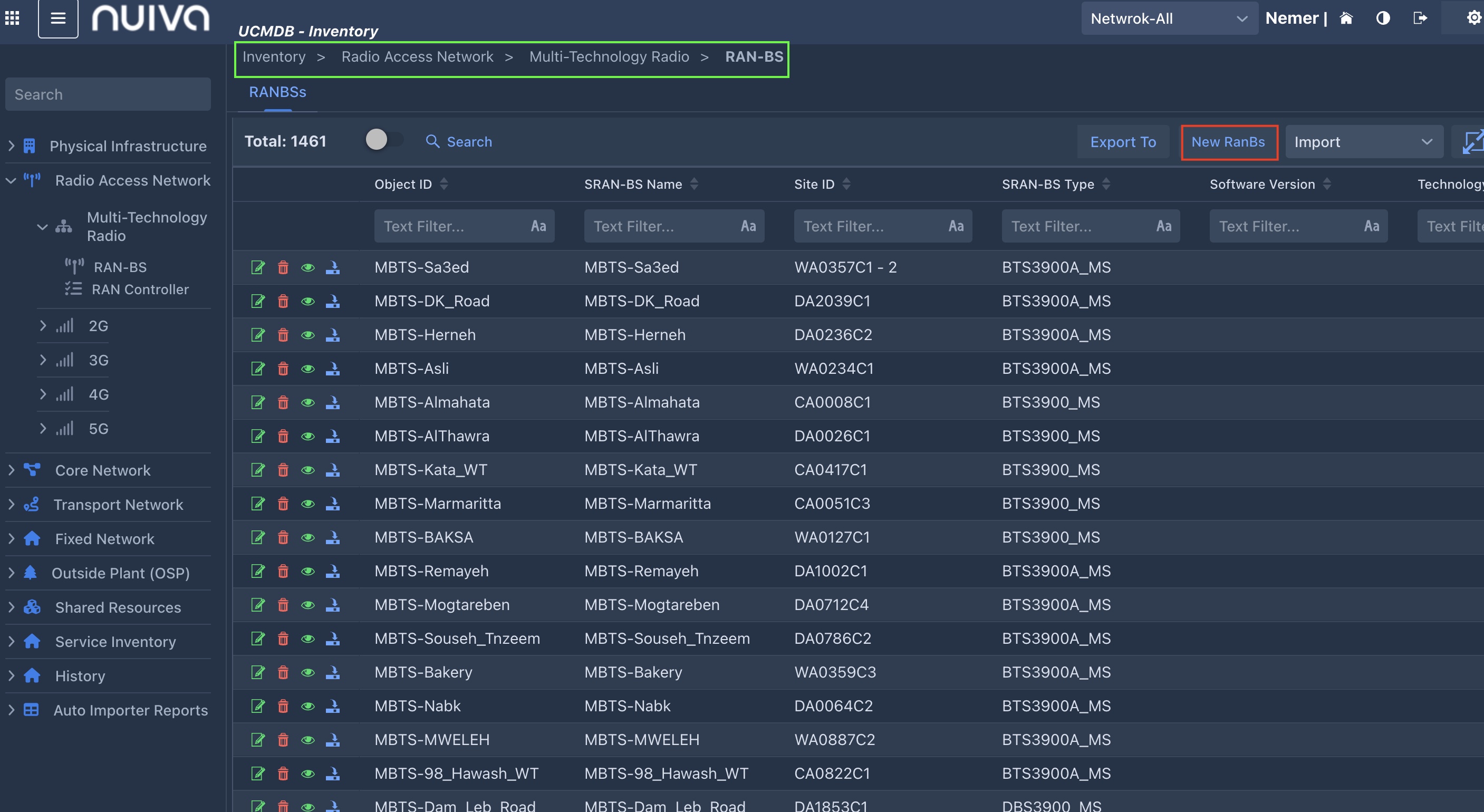Open the Import dropdown
Viewport: 1484px width, 812px height.
(x=1363, y=142)
